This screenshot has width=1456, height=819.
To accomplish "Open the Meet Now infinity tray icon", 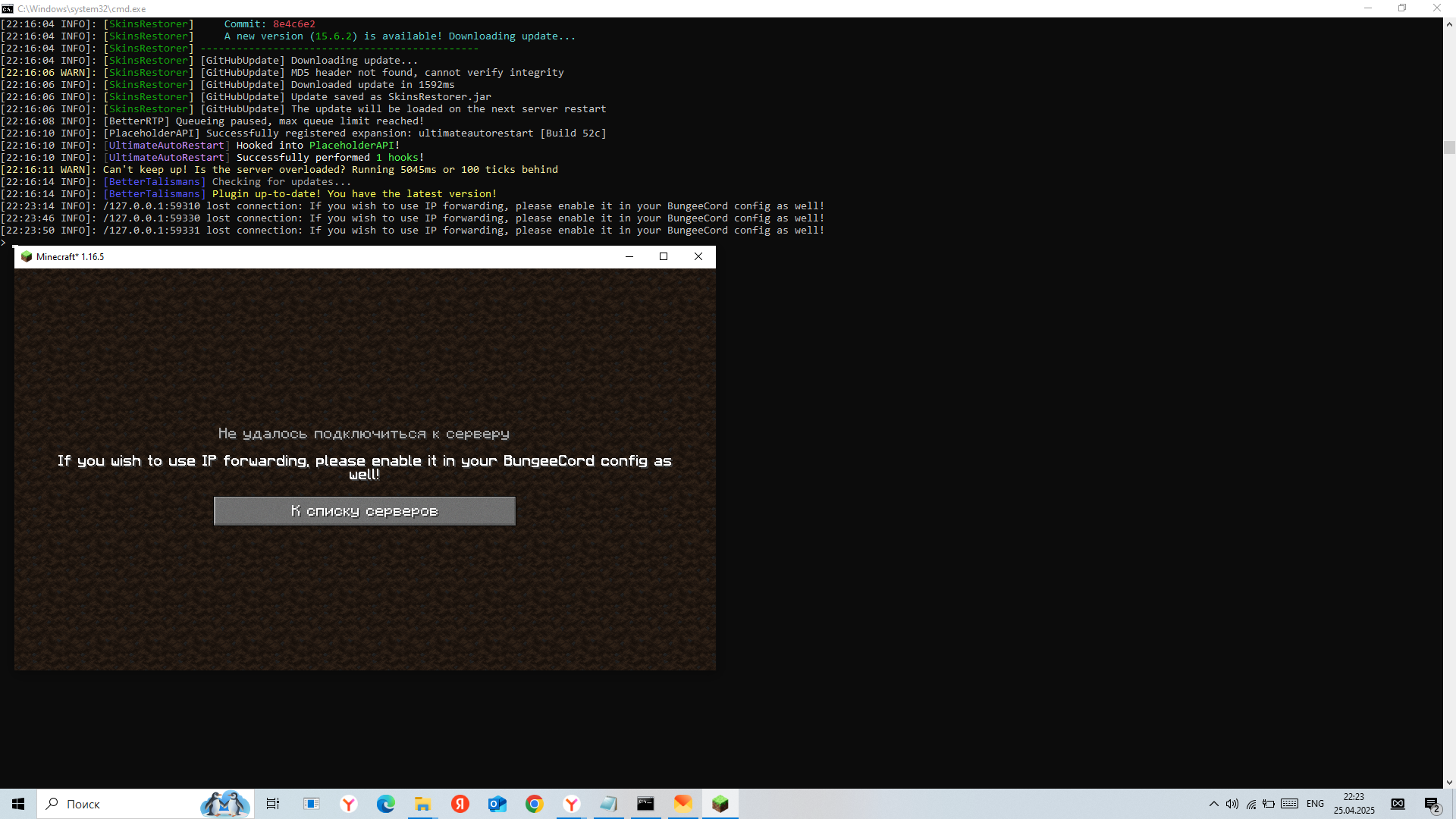I will click(x=1398, y=804).
